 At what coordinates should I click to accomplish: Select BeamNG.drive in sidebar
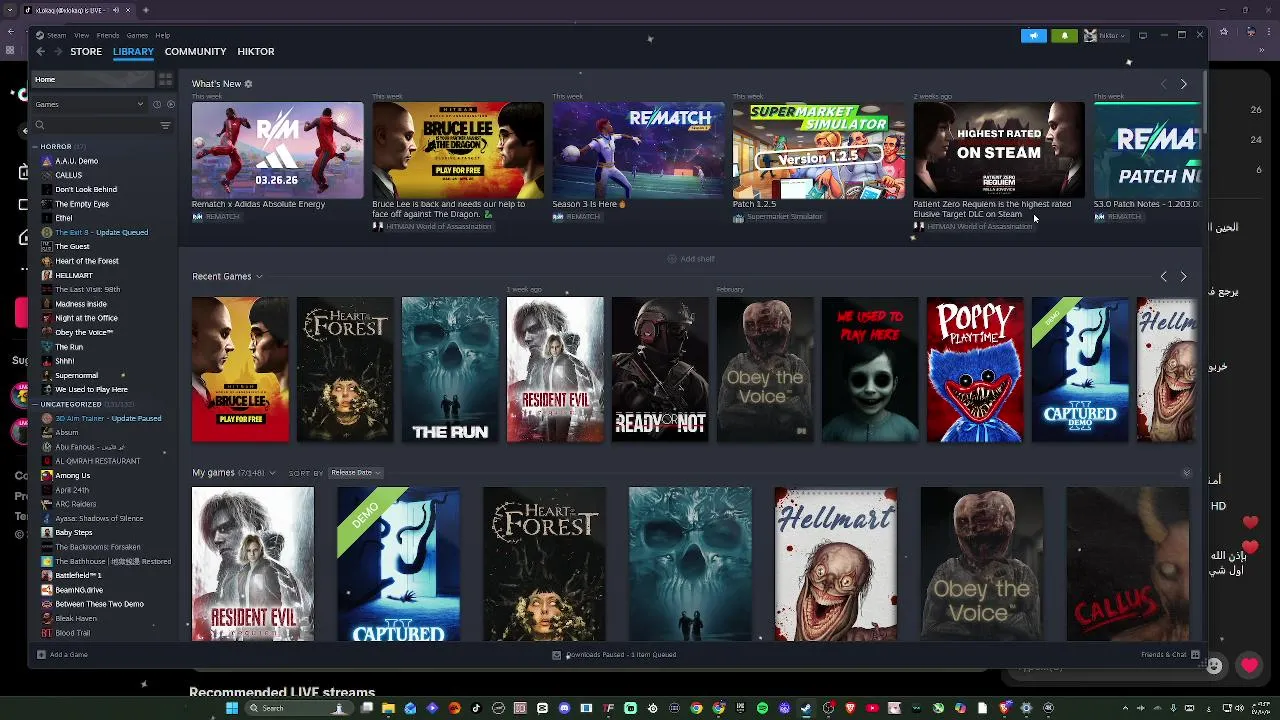point(79,590)
